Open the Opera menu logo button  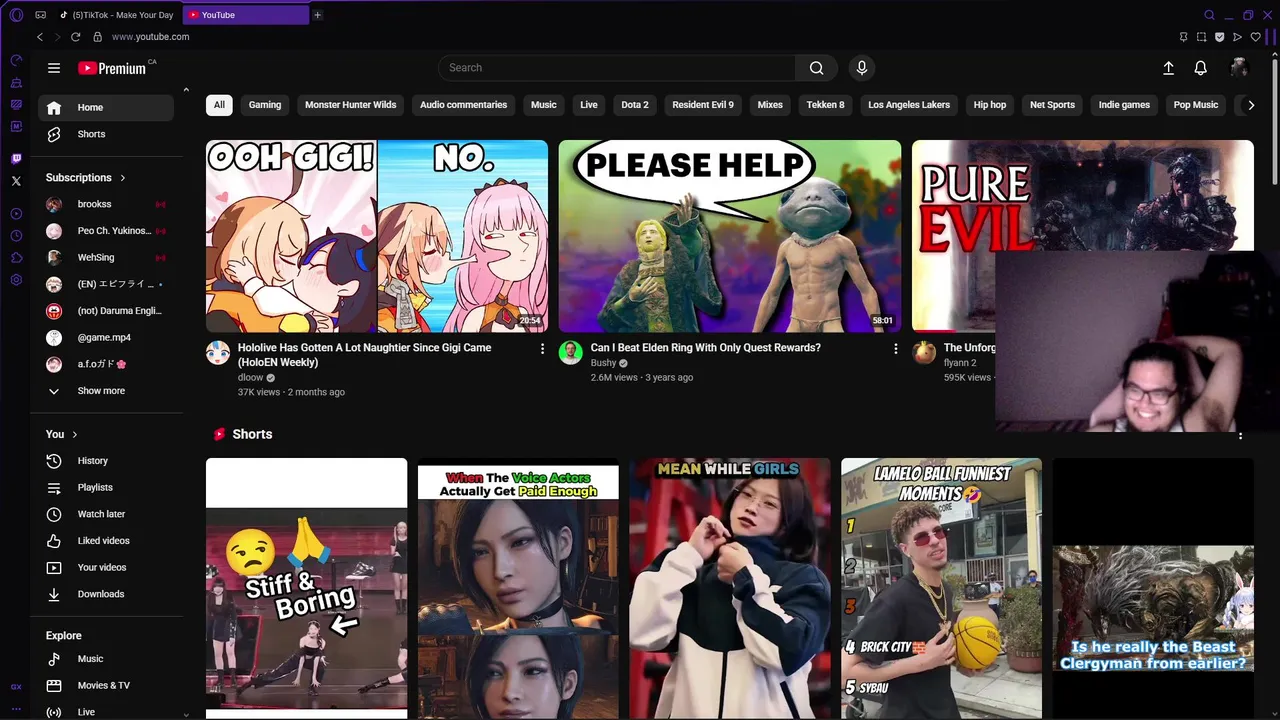tap(16, 15)
